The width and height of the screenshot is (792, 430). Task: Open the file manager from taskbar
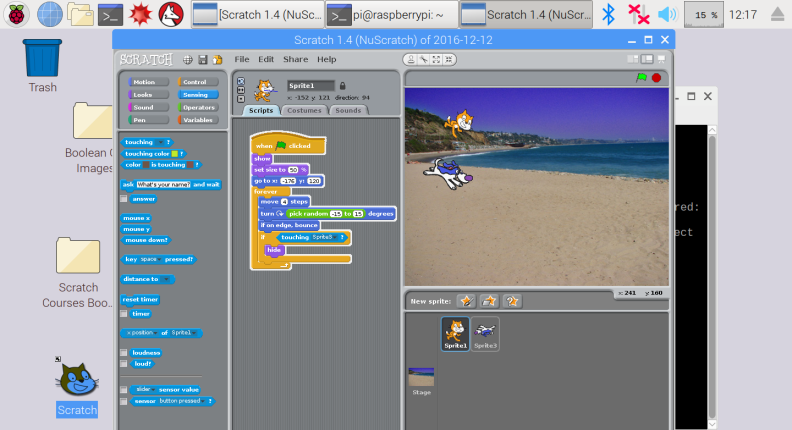[81, 14]
